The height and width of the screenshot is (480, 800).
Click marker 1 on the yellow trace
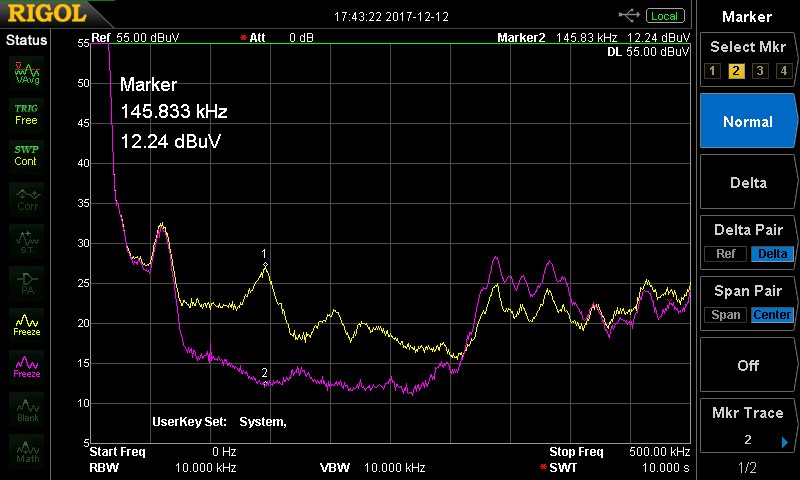[x=265, y=264]
